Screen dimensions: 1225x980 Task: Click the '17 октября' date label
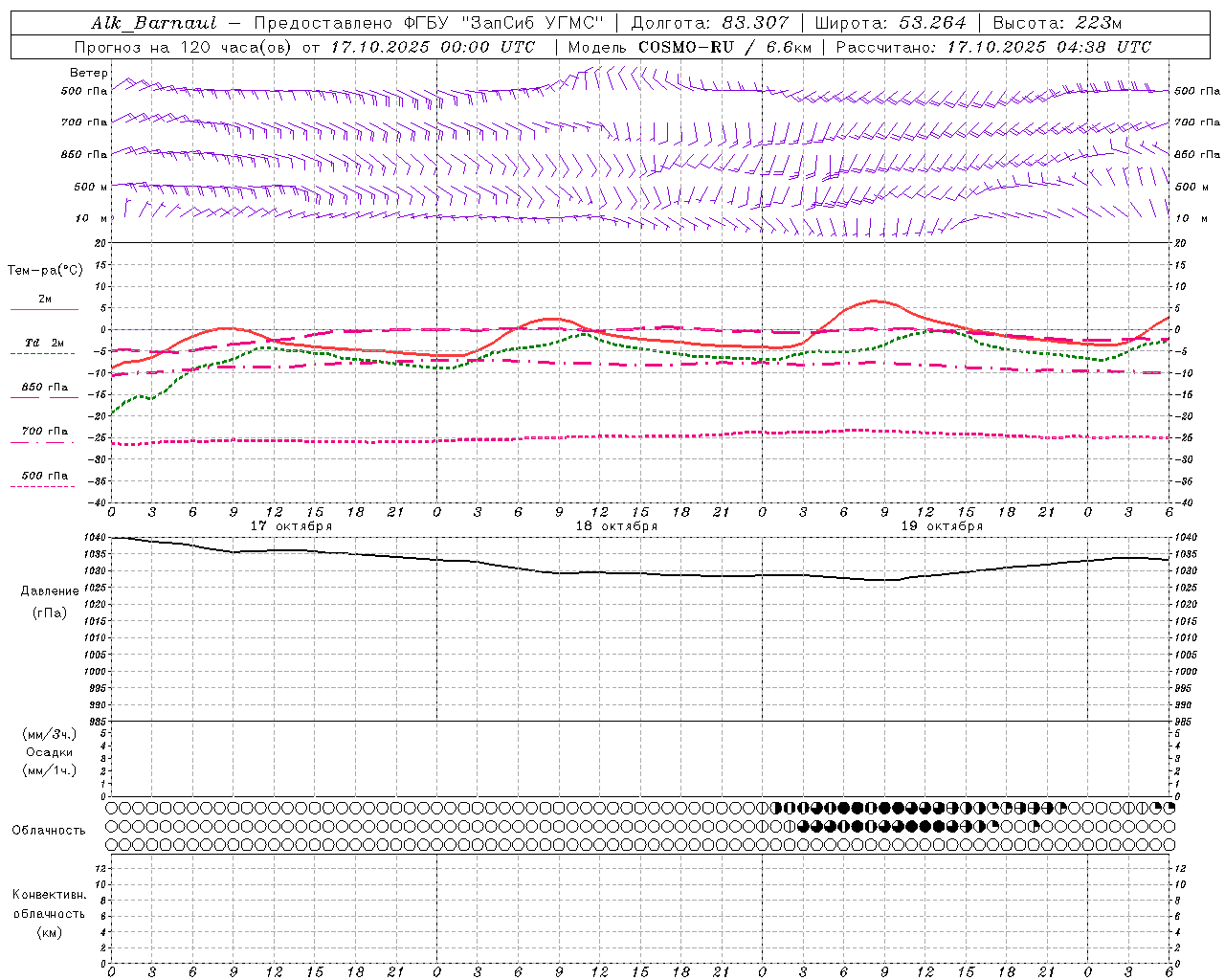pos(291,526)
